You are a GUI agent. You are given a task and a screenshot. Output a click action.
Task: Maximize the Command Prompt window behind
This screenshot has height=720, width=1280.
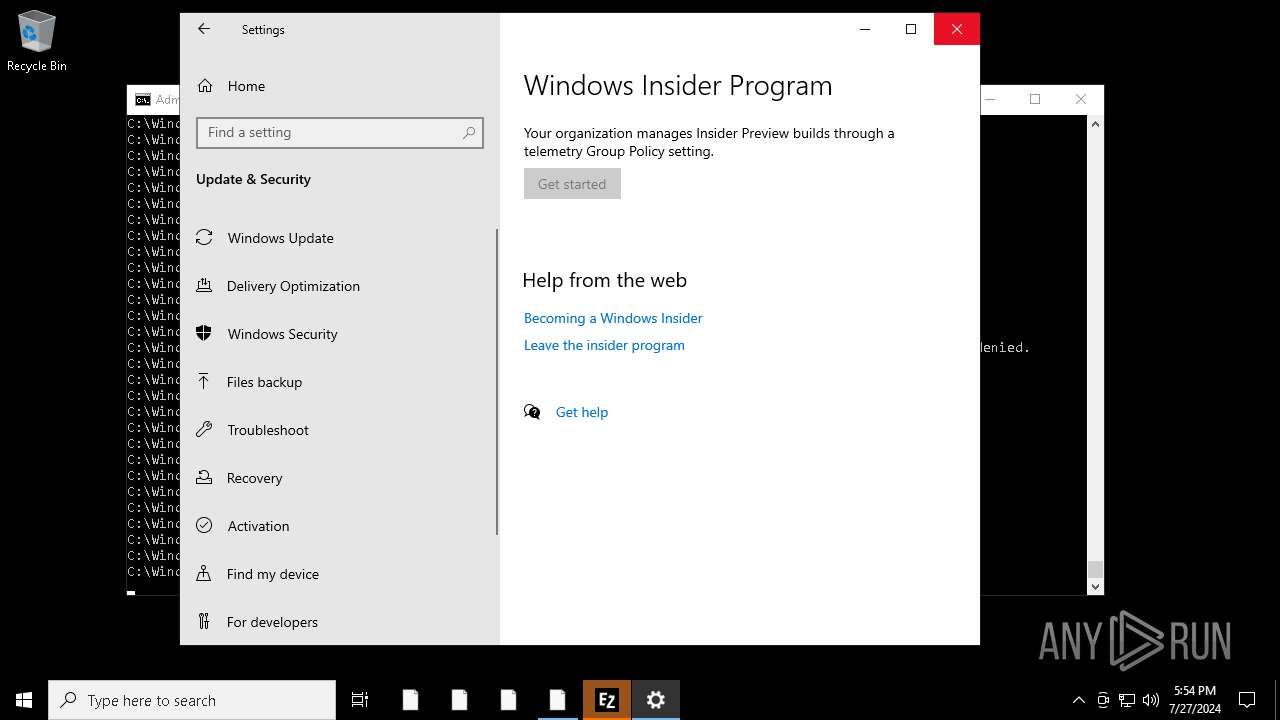click(x=1035, y=99)
